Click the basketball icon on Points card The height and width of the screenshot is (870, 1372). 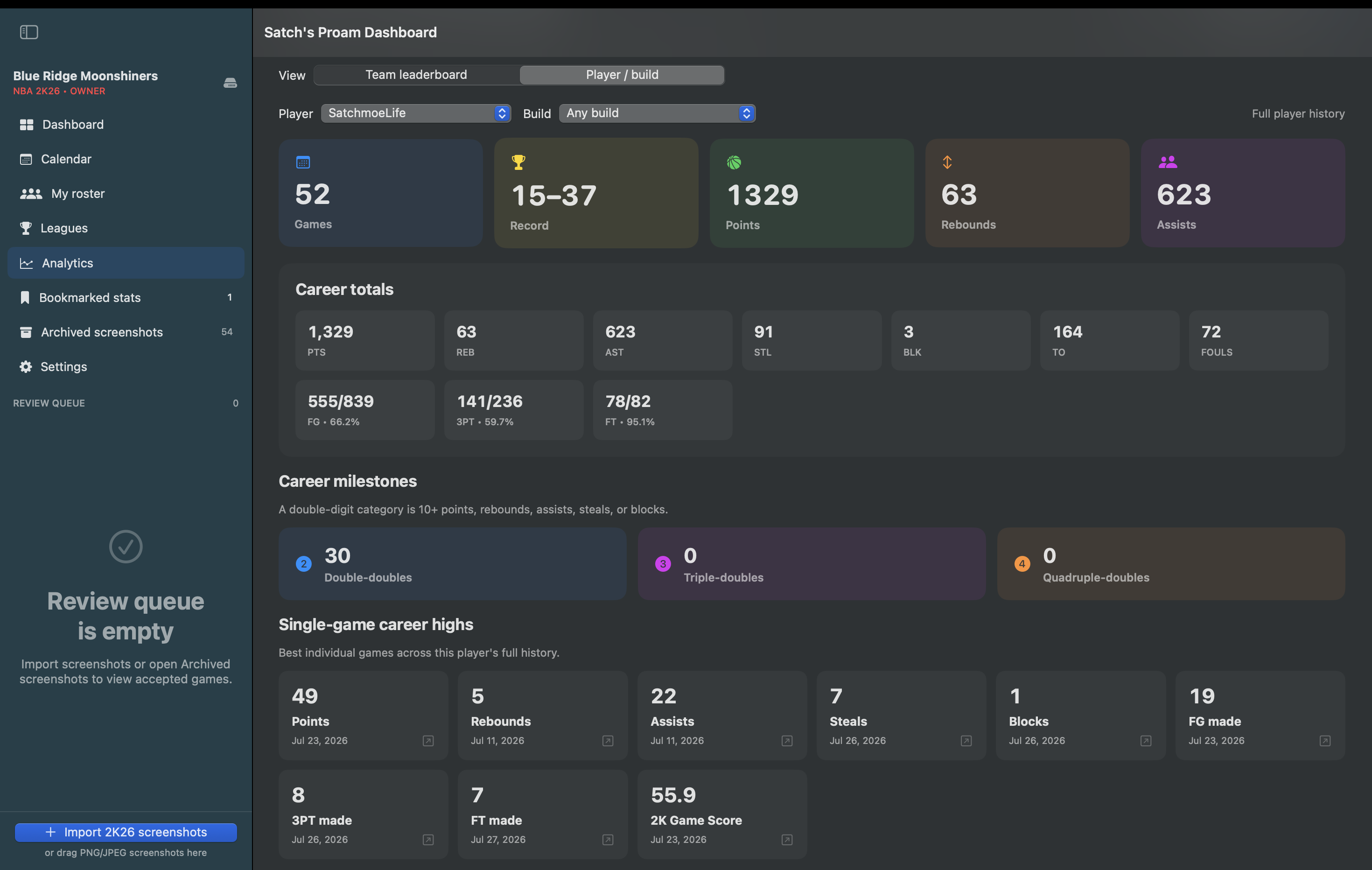pyautogui.click(x=734, y=163)
